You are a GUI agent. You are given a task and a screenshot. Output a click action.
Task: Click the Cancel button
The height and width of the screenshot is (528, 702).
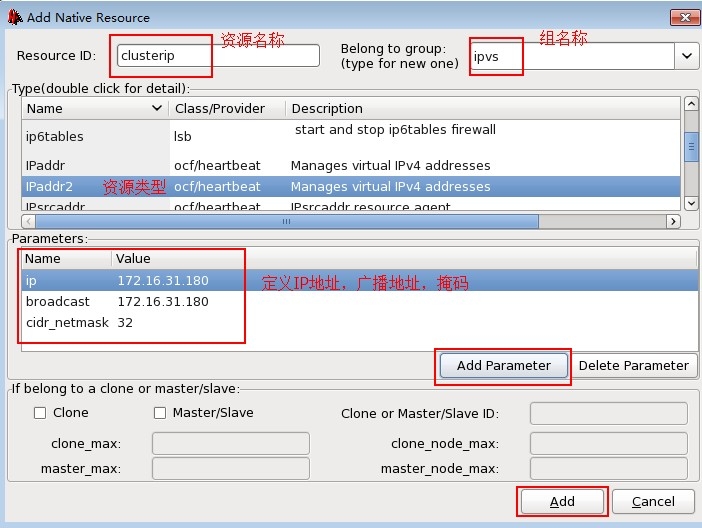[x=653, y=501]
